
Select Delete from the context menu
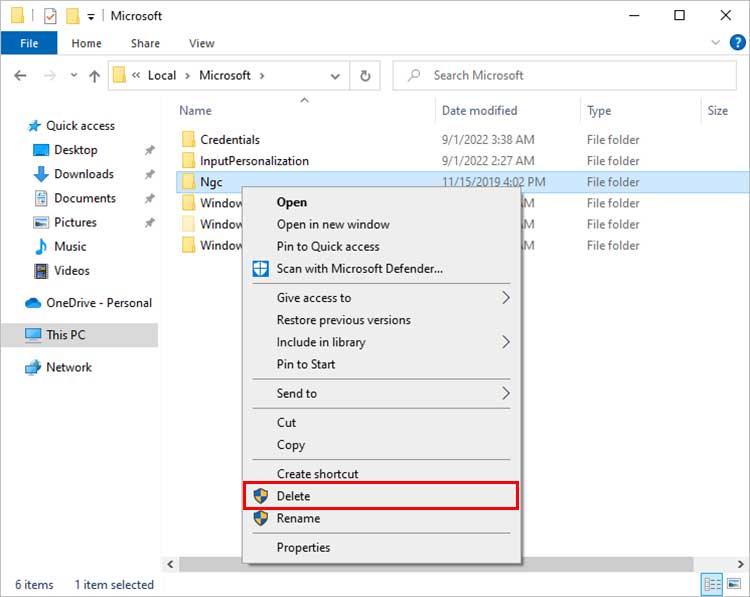click(x=294, y=496)
